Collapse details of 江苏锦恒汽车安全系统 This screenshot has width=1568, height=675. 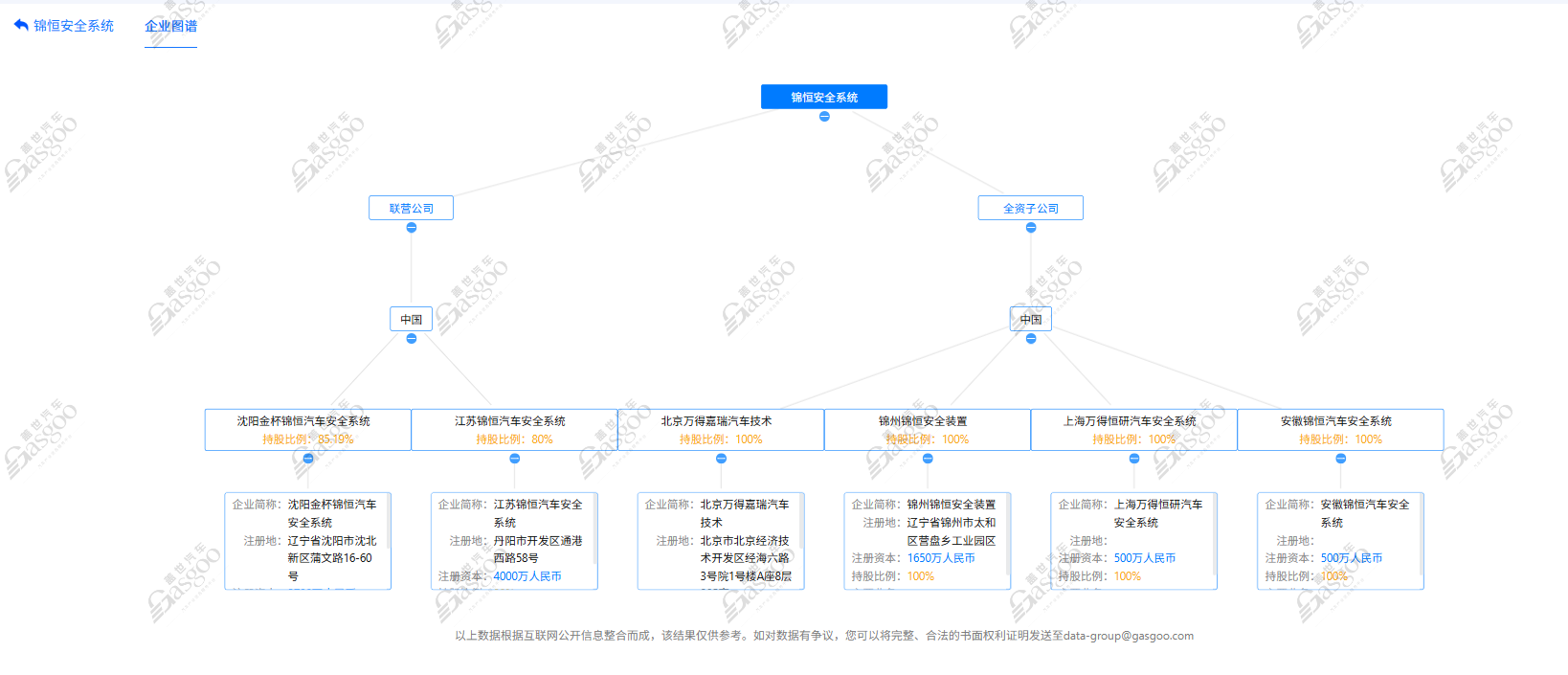[514, 459]
